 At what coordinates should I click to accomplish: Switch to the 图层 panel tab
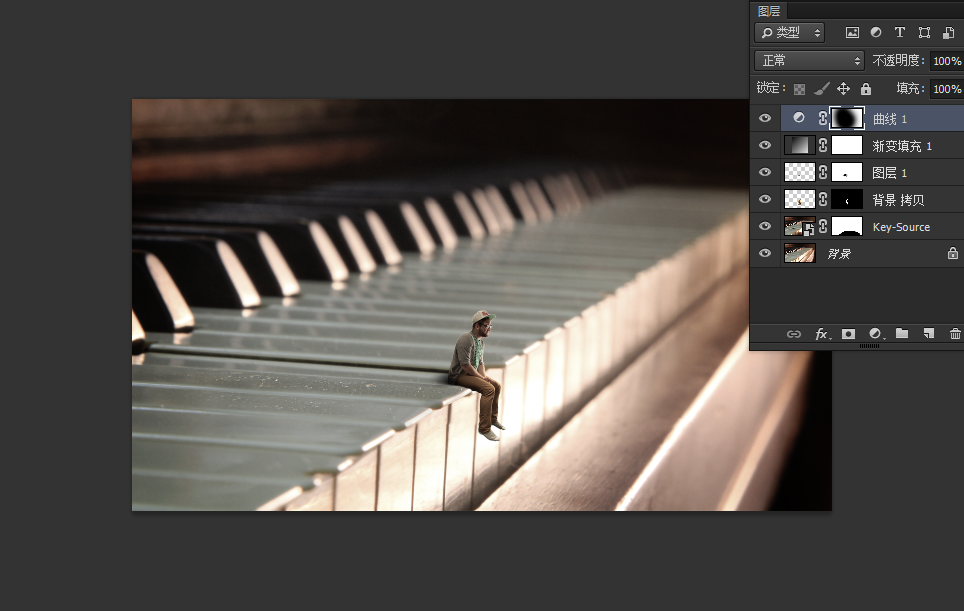pos(768,11)
